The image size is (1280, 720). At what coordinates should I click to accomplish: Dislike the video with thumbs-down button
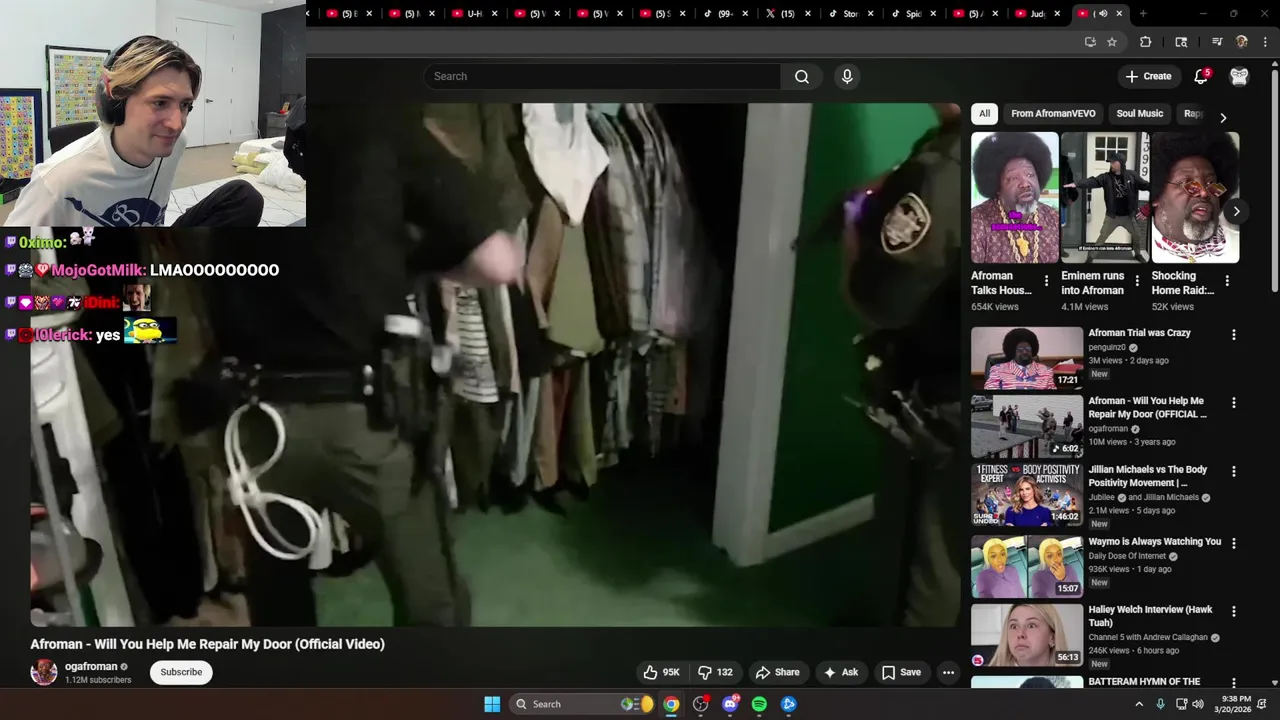[x=715, y=672]
